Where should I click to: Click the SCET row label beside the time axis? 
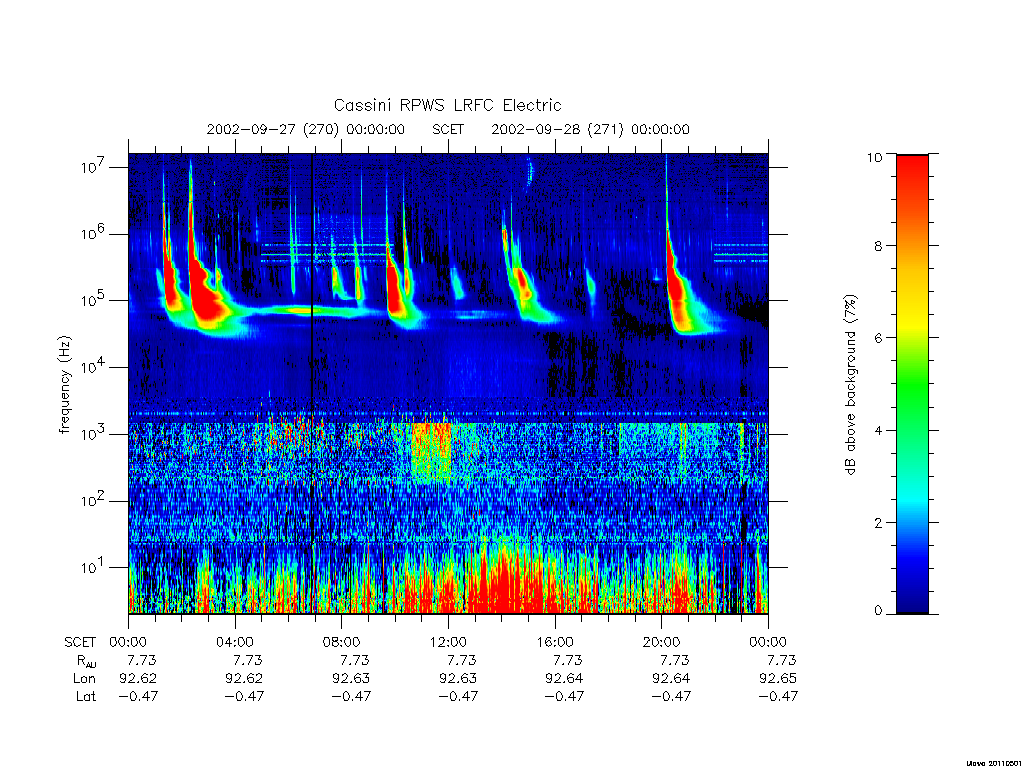click(x=80, y=642)
